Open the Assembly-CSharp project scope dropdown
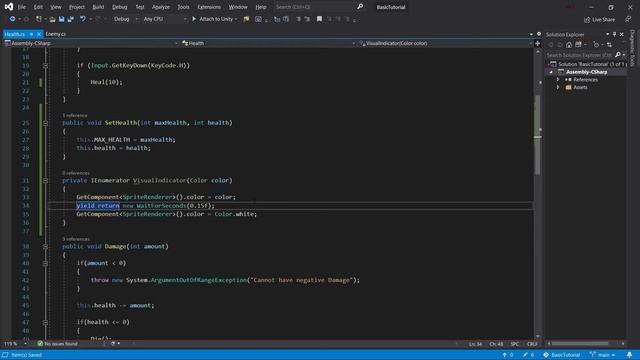This screenshot has height=360, width=640. (91, 43)
